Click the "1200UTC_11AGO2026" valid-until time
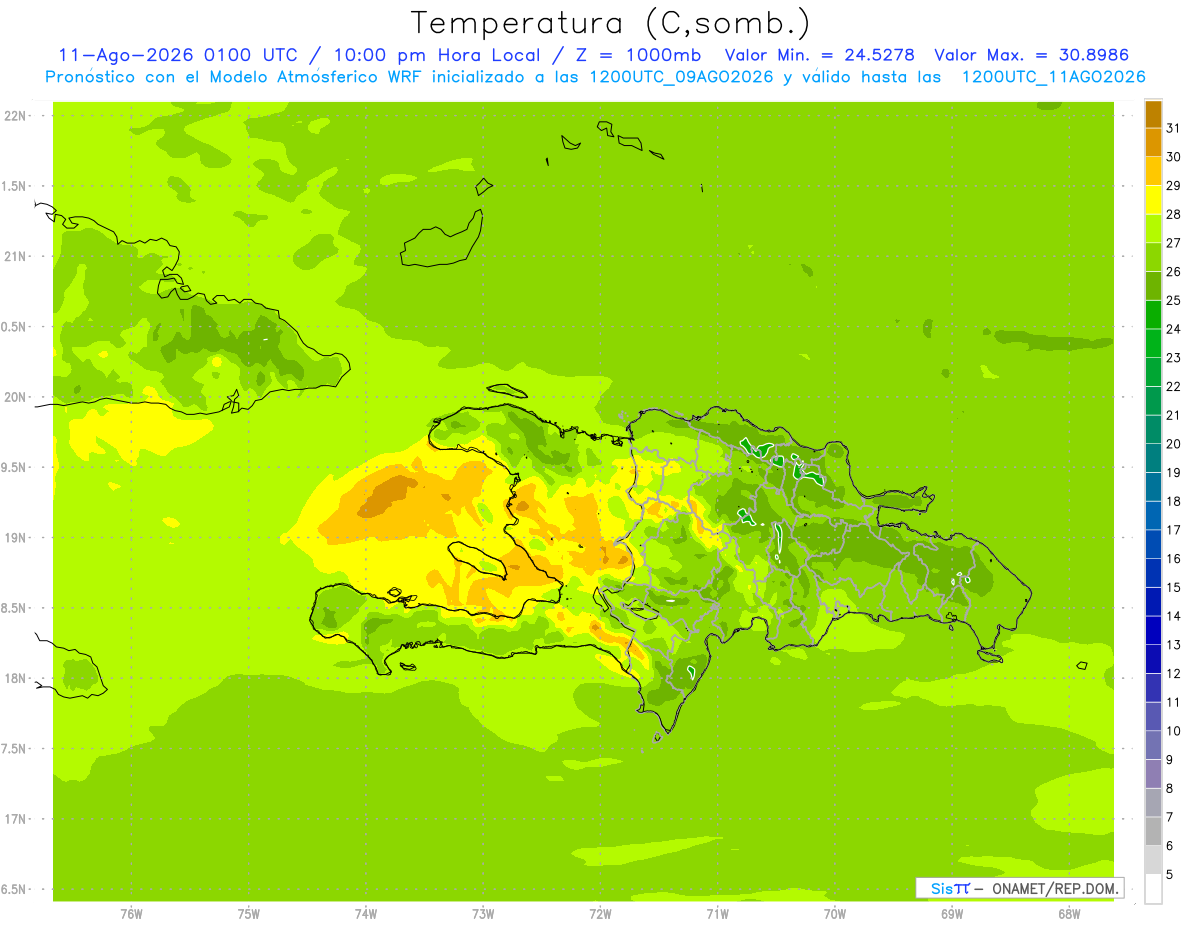The image size is (1200, 927). (1053, 77)
